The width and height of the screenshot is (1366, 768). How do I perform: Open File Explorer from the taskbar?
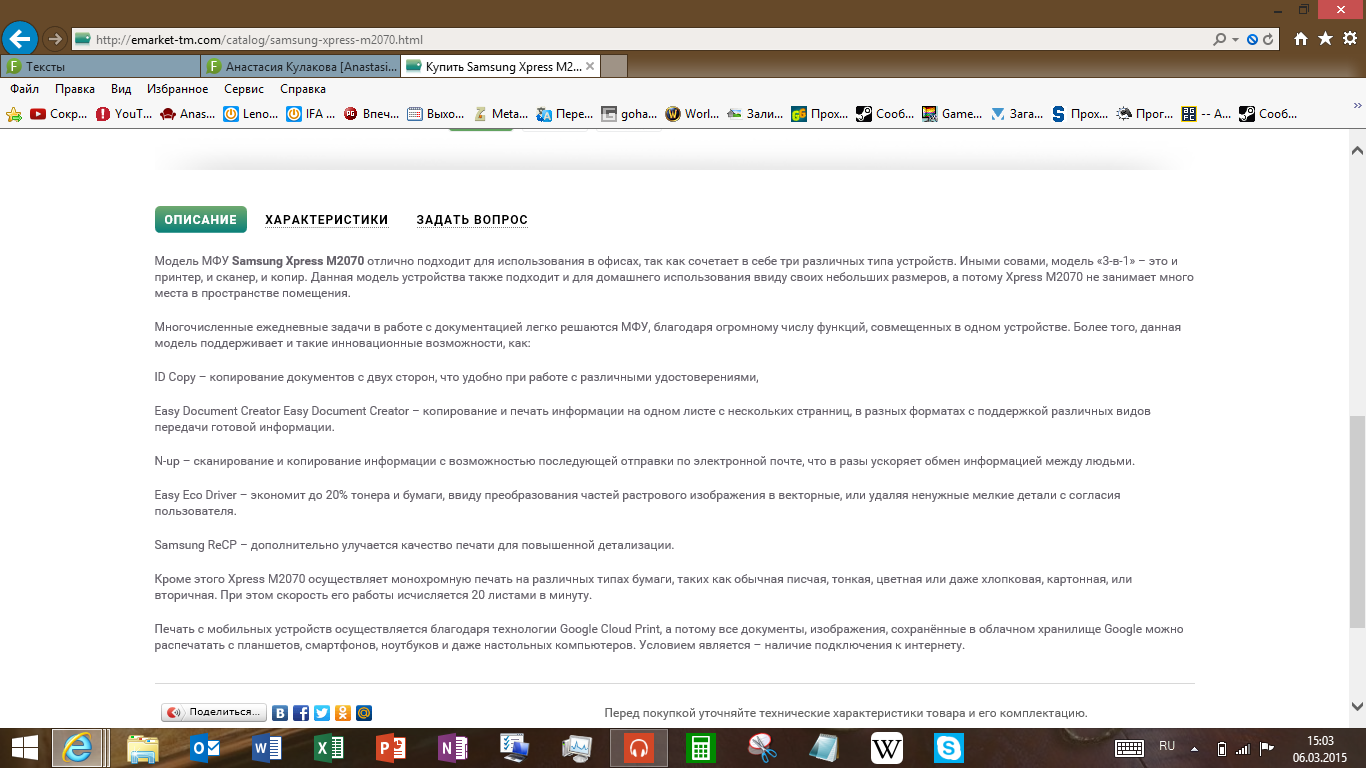click(143, 748)
